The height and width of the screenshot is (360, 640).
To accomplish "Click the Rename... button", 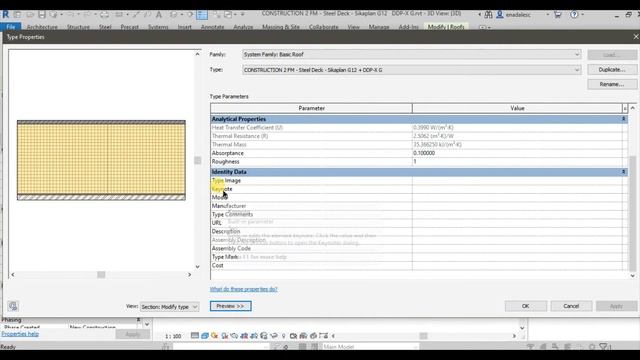I will click(x=612, y=84).
